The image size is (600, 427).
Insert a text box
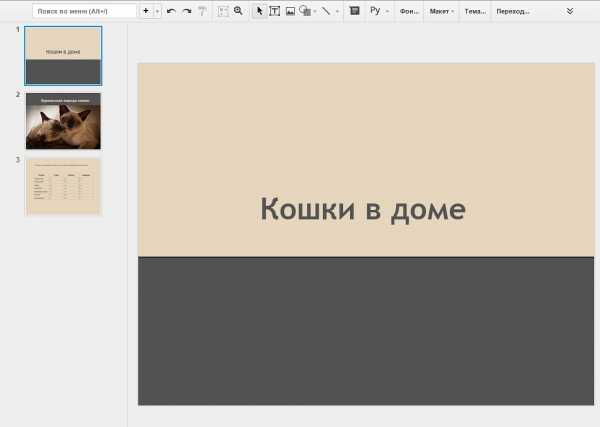(x=275, y=11)
